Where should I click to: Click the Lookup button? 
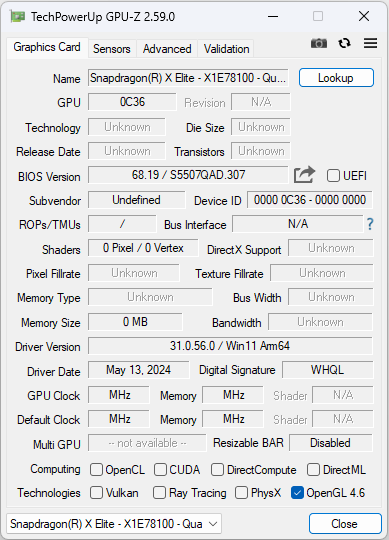point(336,77)
